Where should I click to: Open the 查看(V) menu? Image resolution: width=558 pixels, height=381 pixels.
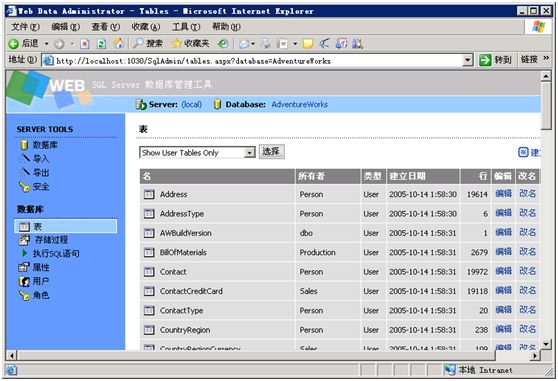tap(106, 27)
